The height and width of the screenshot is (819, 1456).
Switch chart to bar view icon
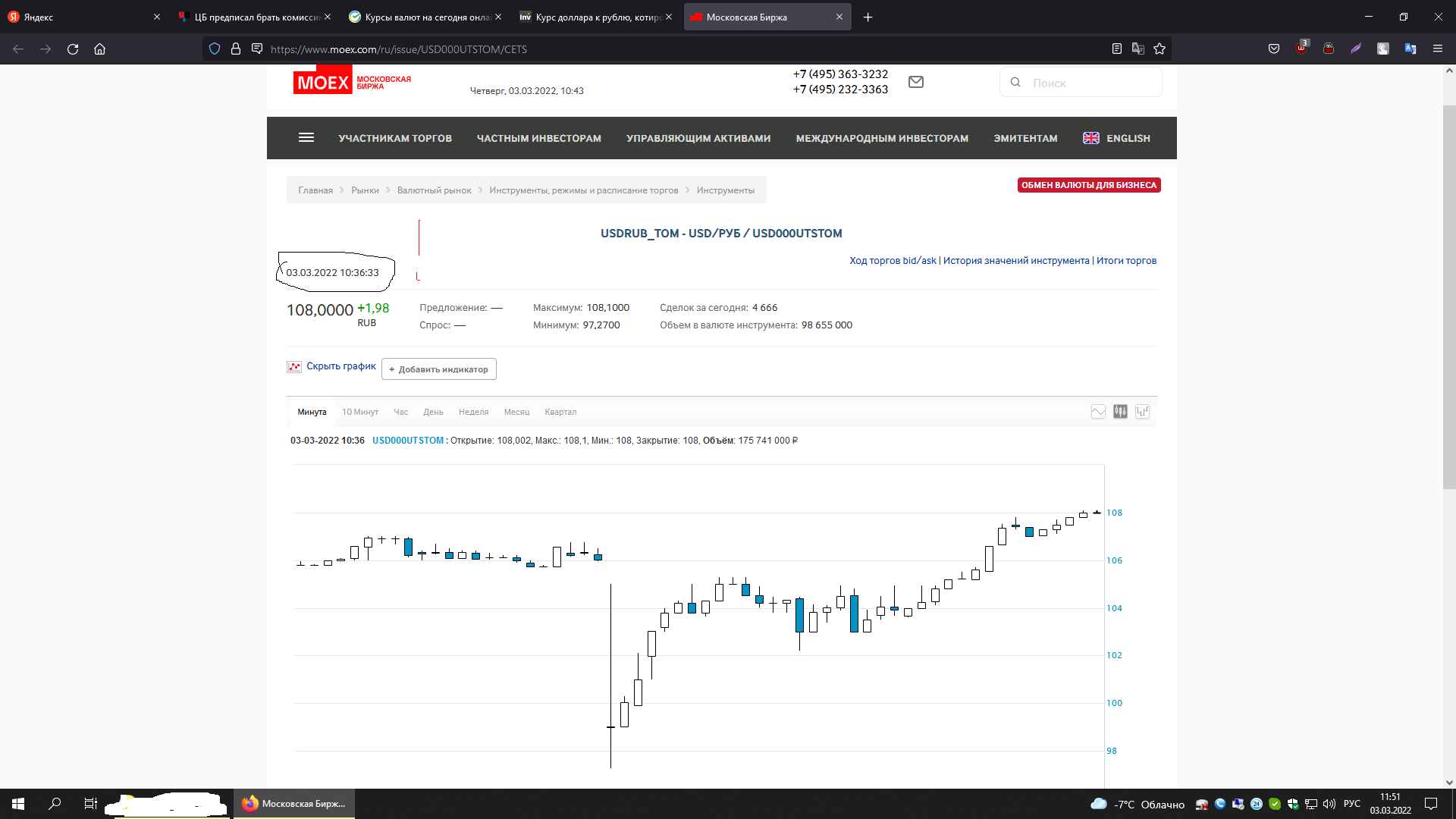[1142, 412]
